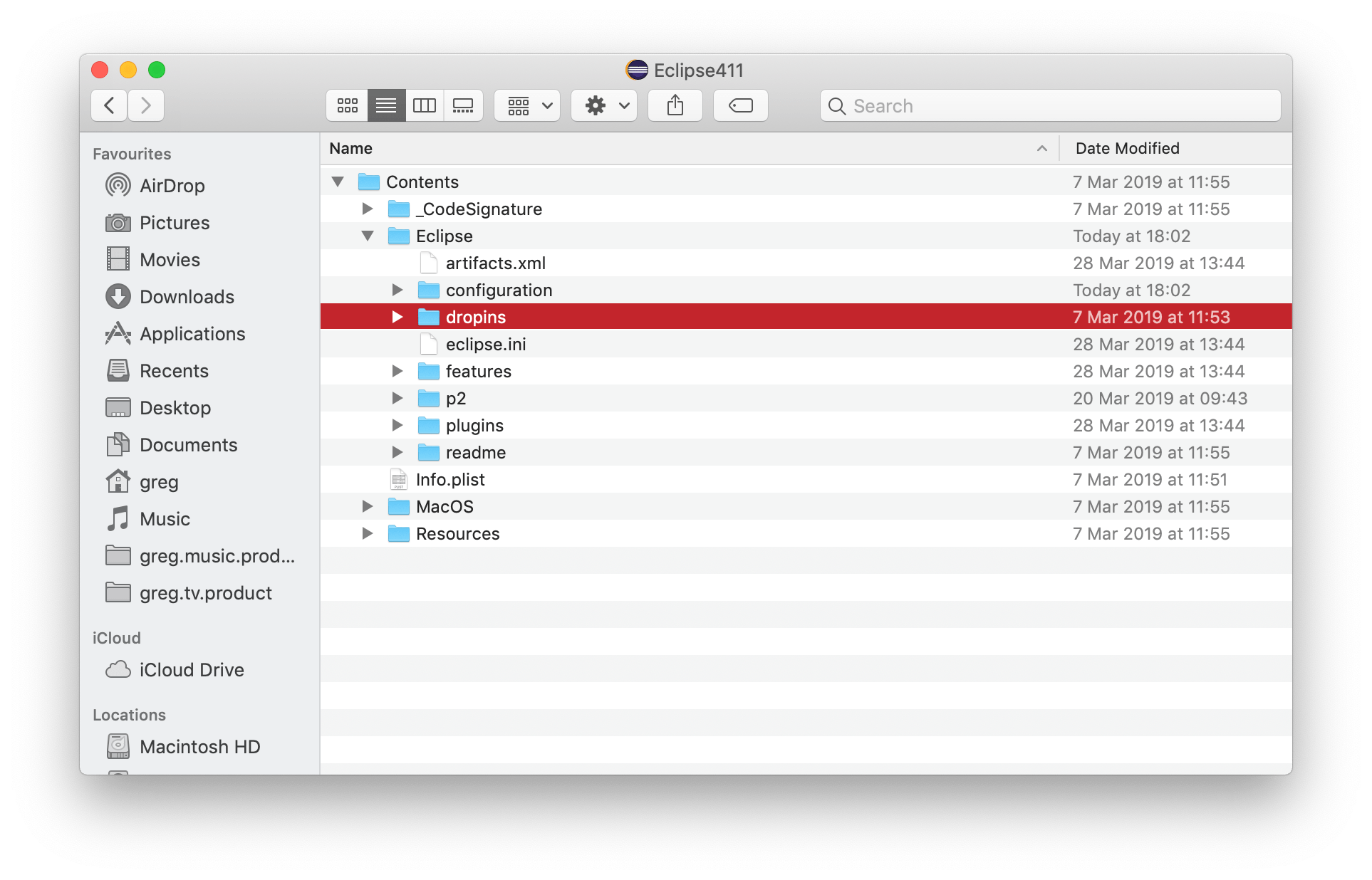
Task: Collapse the Eclipse folder
Action: click(368, 236)
